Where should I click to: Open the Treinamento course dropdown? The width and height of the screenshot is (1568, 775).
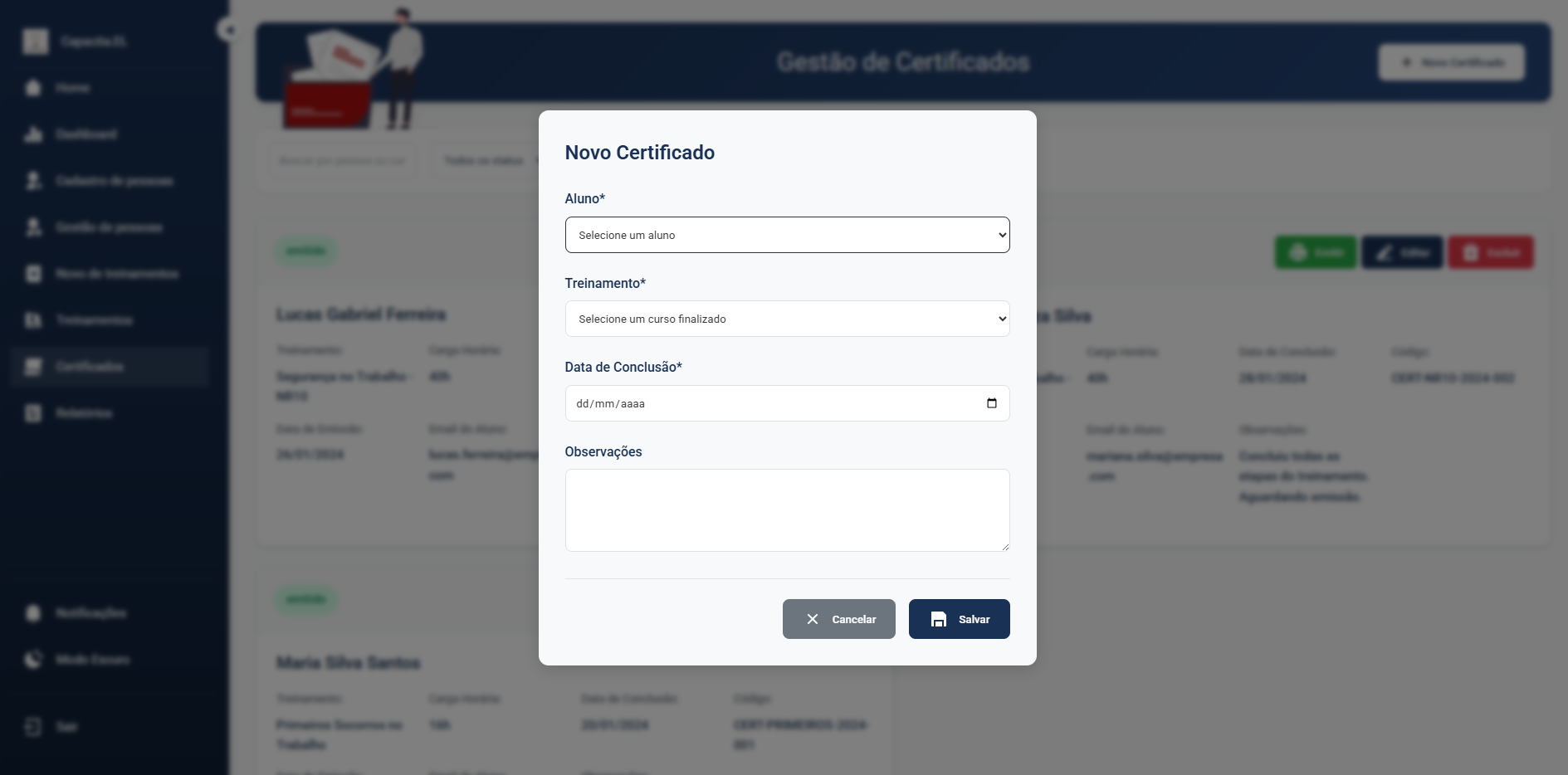point(787,319)
